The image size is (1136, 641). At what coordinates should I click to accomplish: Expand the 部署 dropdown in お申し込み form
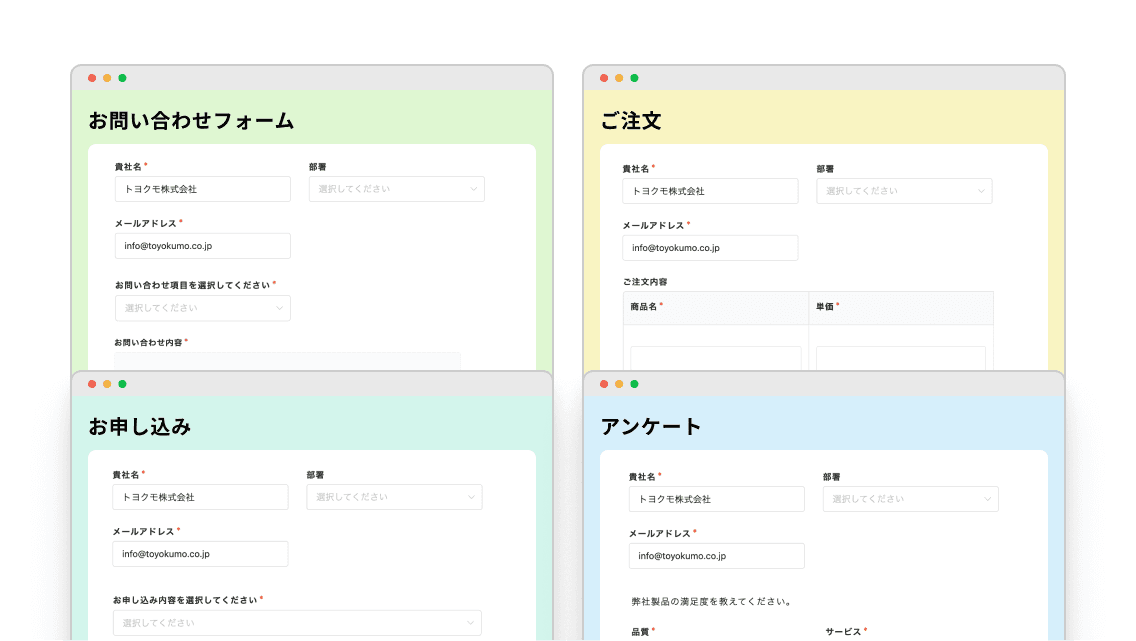(x=394, y=497)
